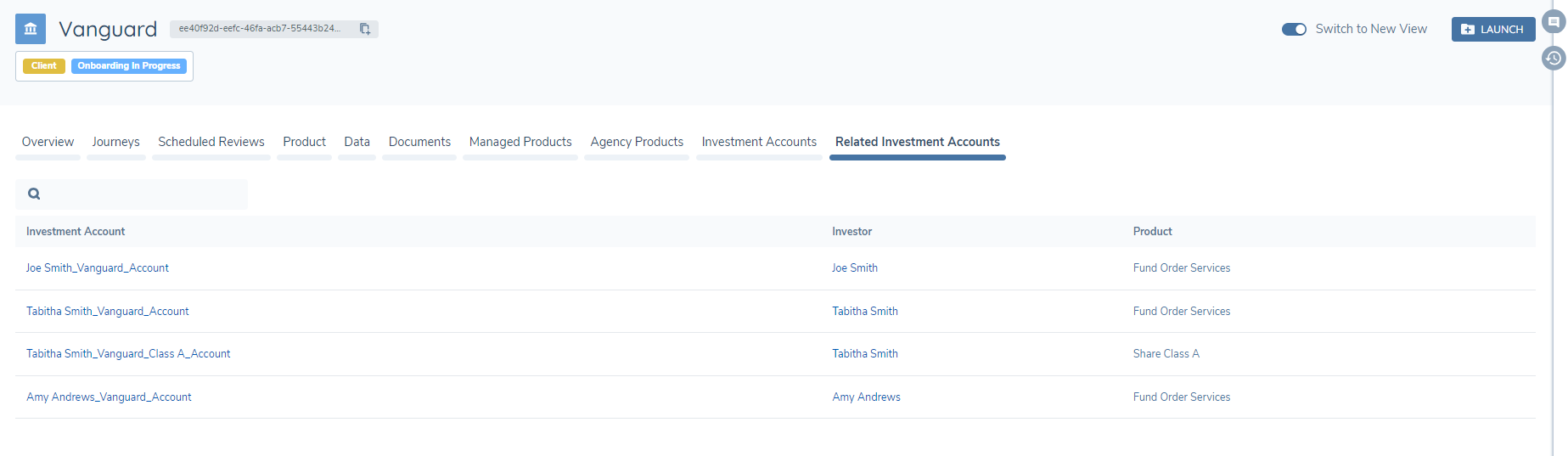This screenshot has width=1568, height=456.
Task: Open the Scheduled Reviews tab
Action: 211,142
